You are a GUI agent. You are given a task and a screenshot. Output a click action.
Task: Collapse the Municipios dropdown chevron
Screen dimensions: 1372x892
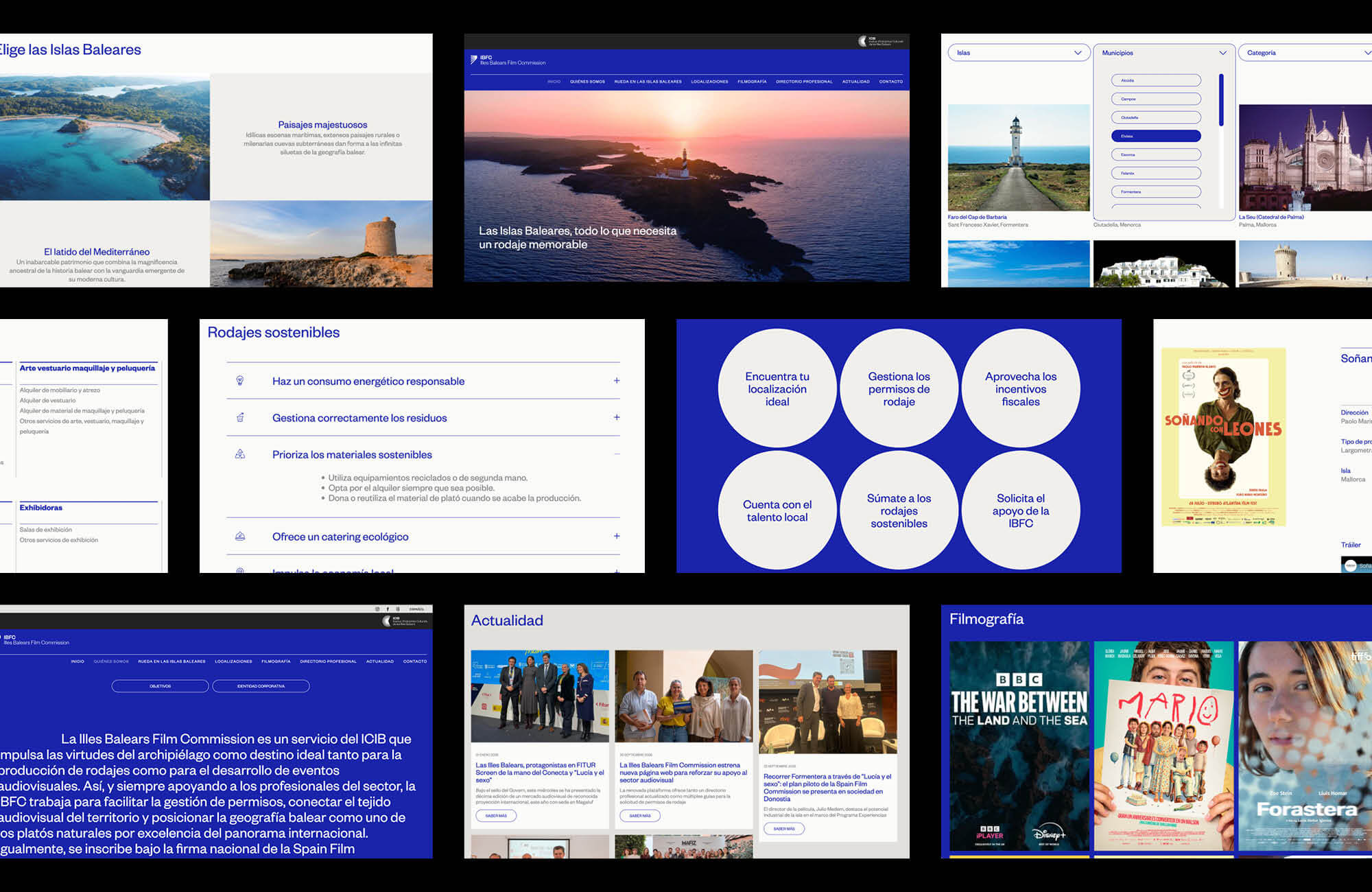1222,53
